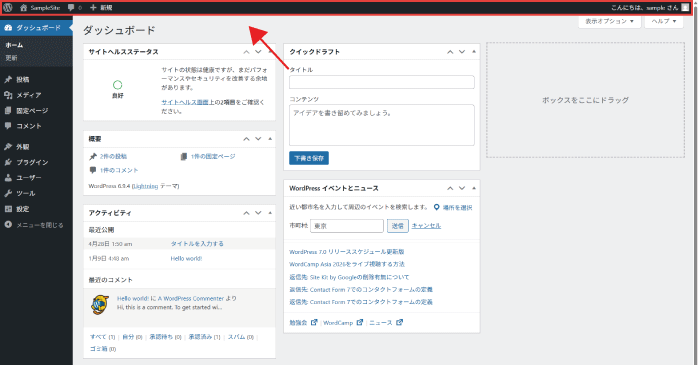Open comments bubble in admin bar
This screenshot has width=698, height=365.
click(x=75, y=8)
